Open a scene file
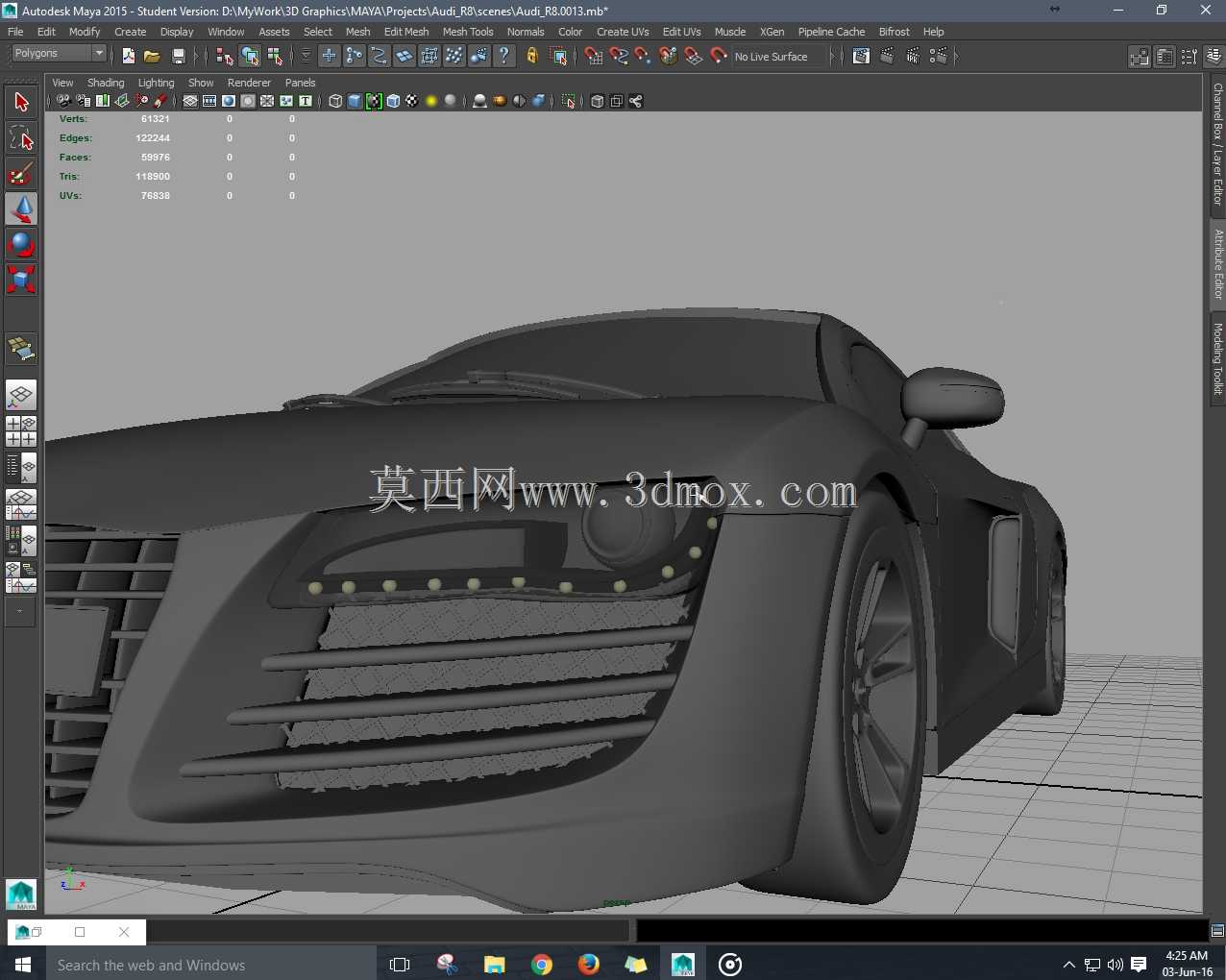Image resolution: width=1226 pixels, height=980 pixels. pos(152,57)
